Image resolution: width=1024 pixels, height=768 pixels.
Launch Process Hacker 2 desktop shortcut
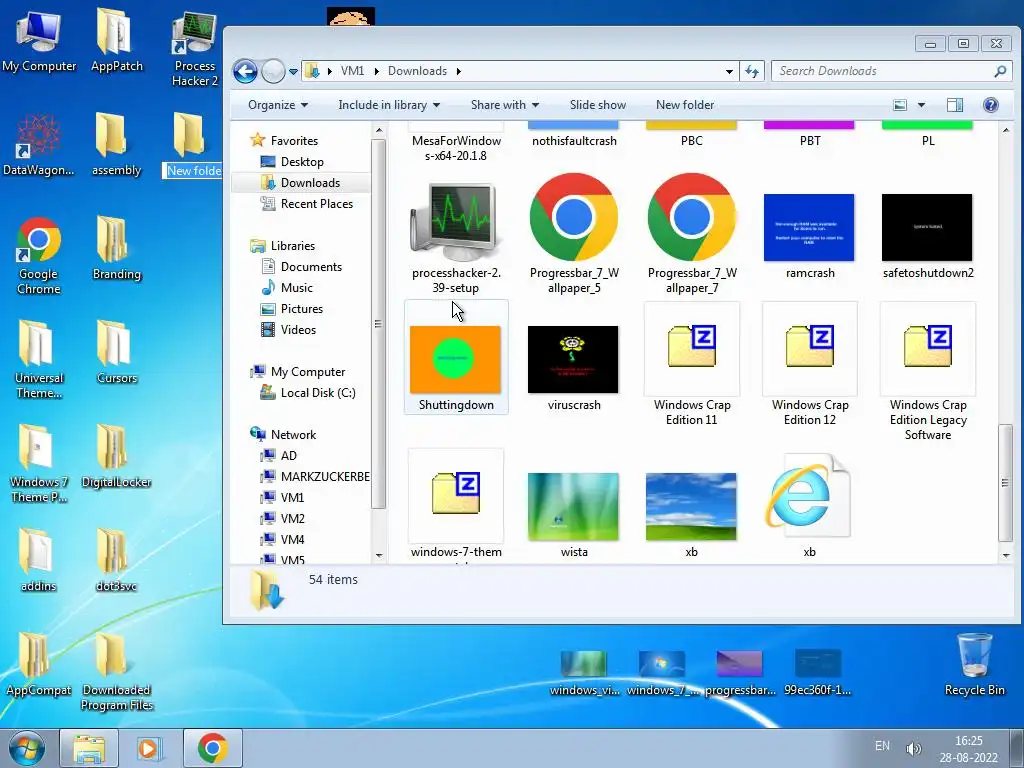click(x=195, y=49)
